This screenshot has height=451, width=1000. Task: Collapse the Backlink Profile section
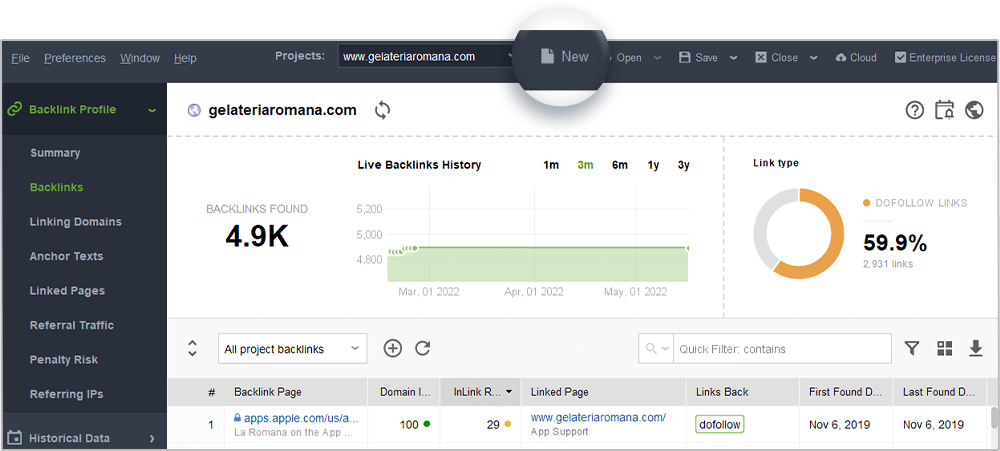click(x=152, y=110)
